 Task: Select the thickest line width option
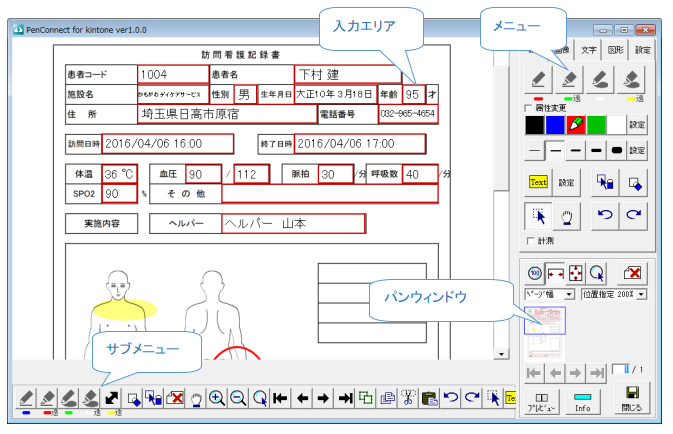pyautogui.click(x=616, y=150)
